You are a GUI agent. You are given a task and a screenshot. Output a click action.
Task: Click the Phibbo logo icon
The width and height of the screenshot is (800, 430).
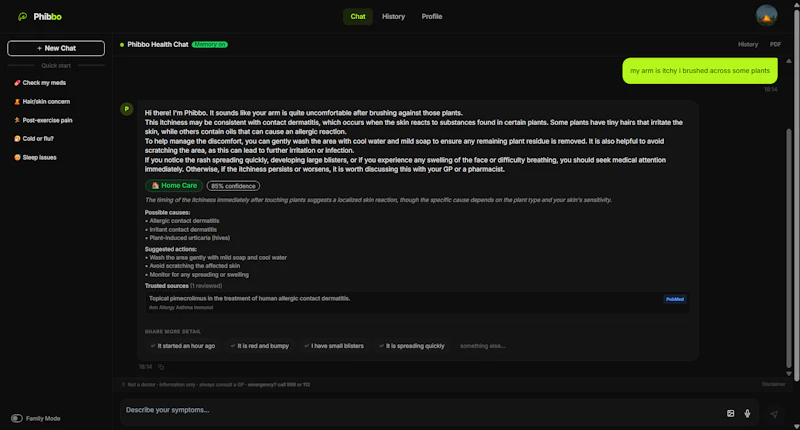(22, 17)
